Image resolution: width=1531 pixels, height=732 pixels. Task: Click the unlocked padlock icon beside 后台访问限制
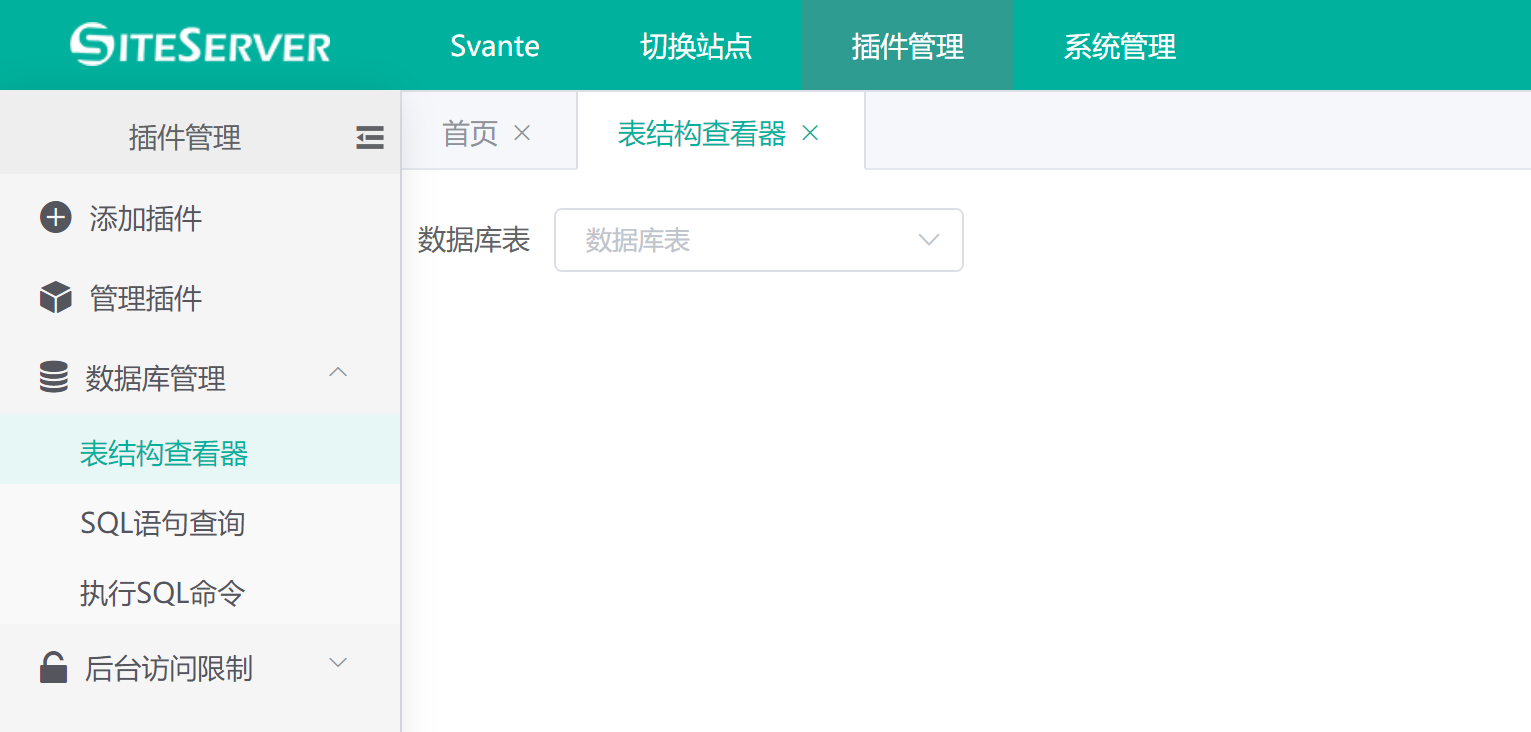[53, 668]
